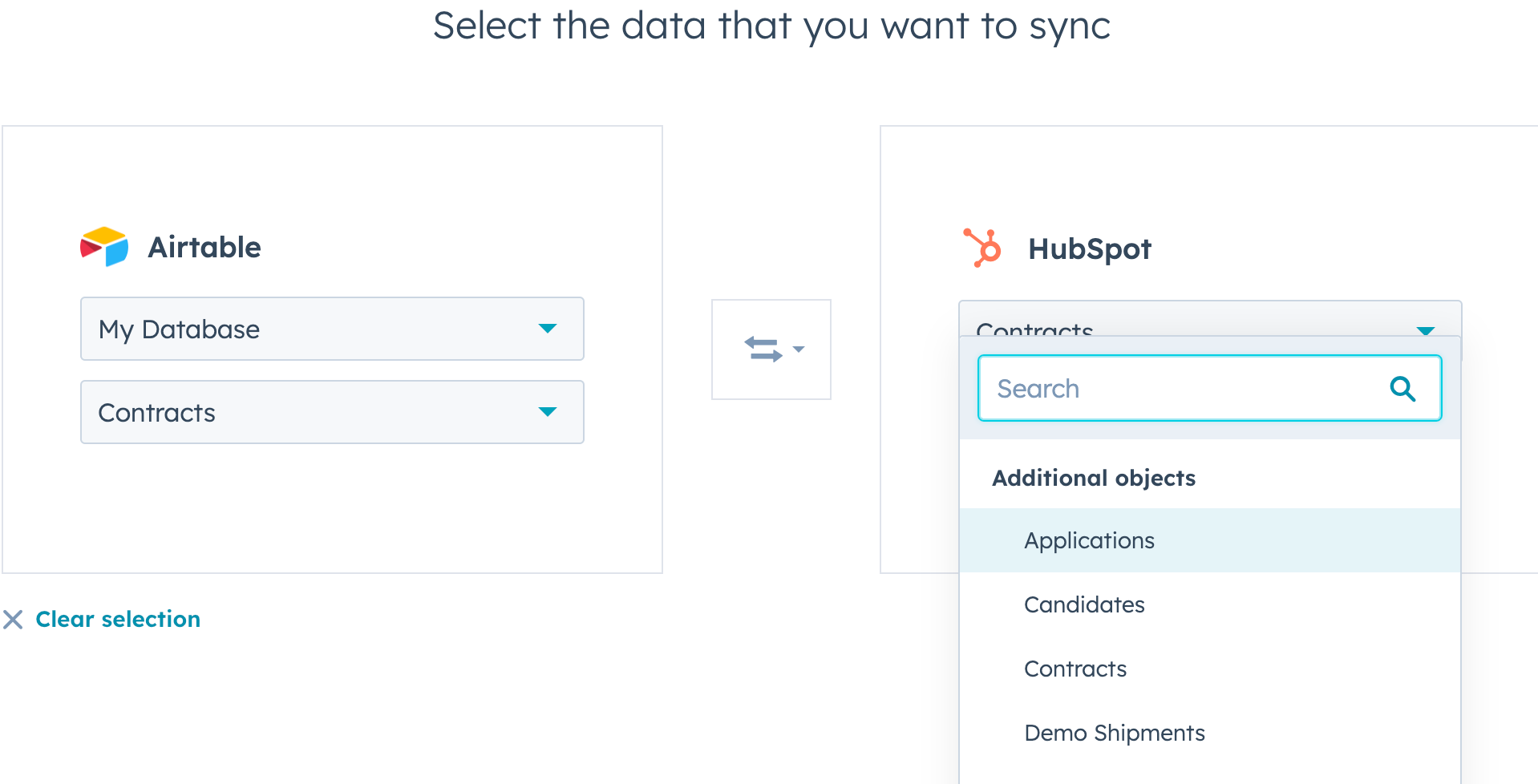Click the caret on the My Database selector
The image size is (1538, 784).
(548, 329)
